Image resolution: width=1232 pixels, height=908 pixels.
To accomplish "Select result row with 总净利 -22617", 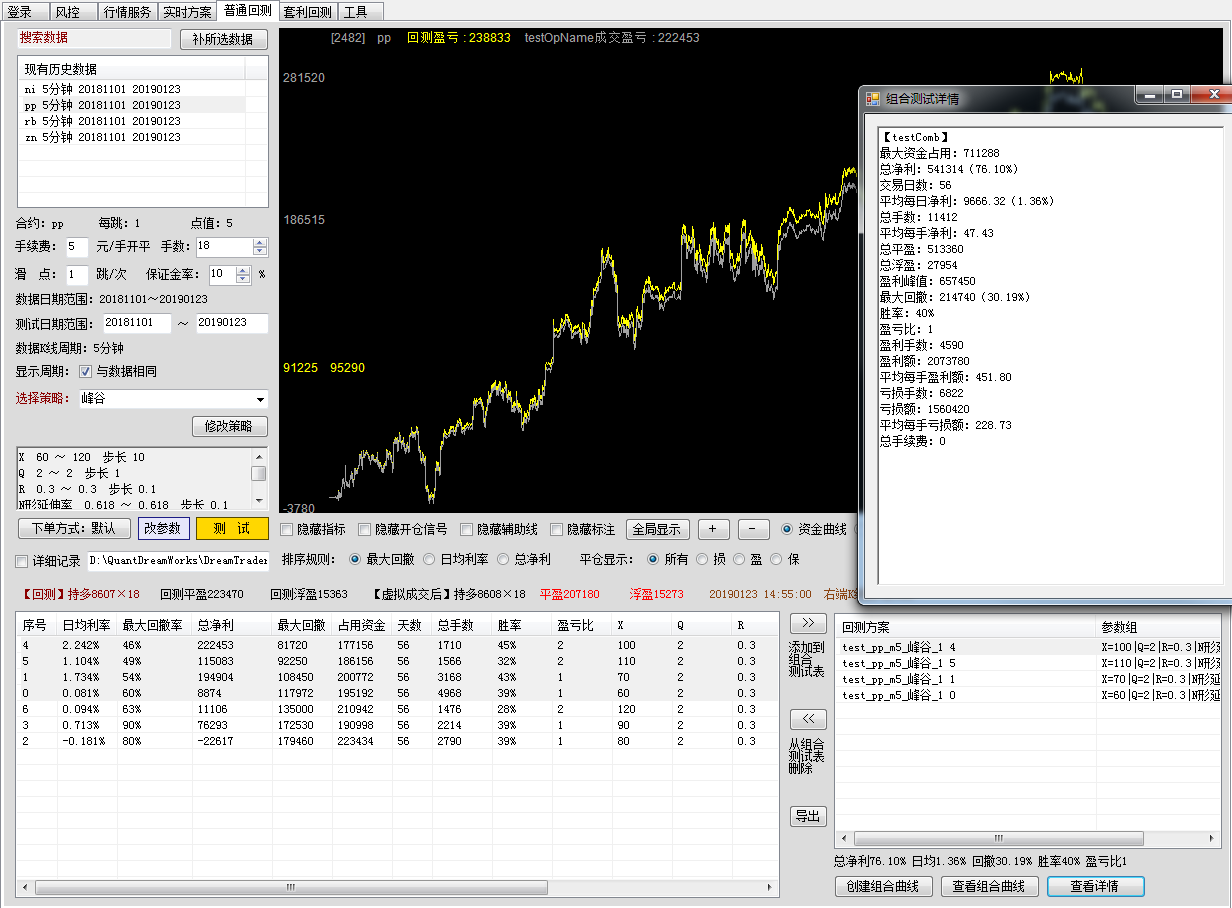I will pyautogui.click(x=396, y=742).
